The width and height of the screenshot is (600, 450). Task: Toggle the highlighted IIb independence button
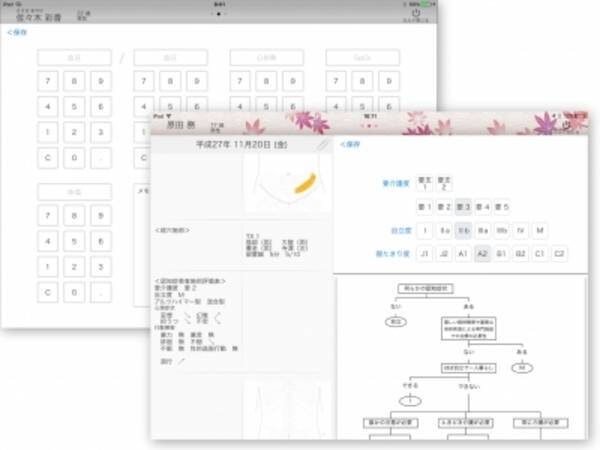(x=463, y=230)
